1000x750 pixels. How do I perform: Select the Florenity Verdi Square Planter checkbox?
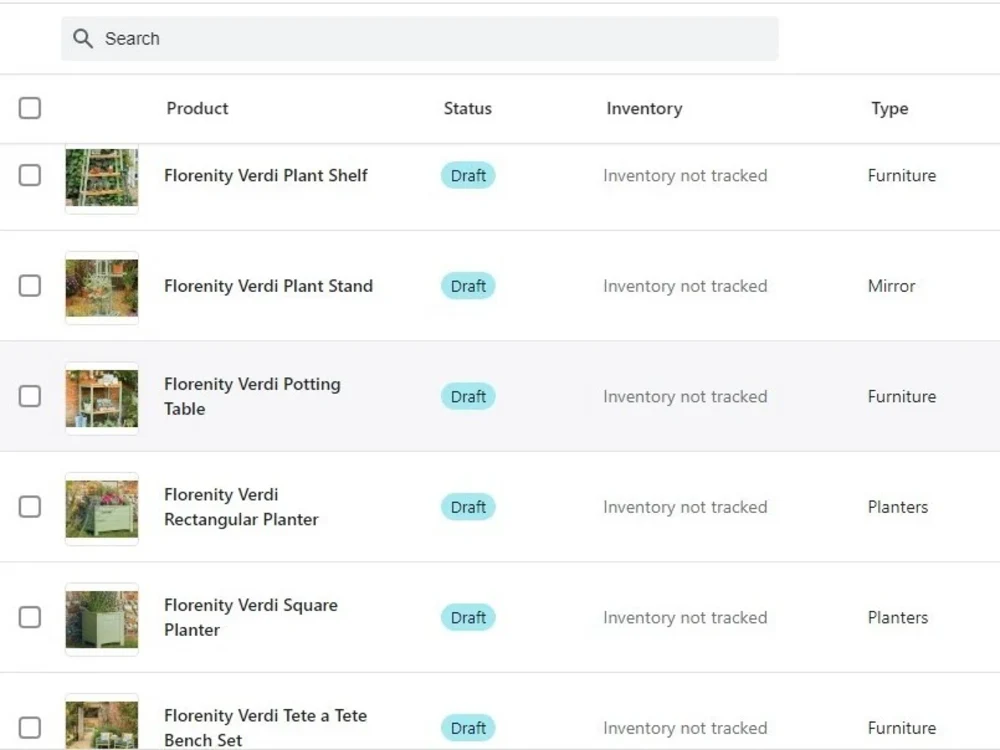[30, 617]
